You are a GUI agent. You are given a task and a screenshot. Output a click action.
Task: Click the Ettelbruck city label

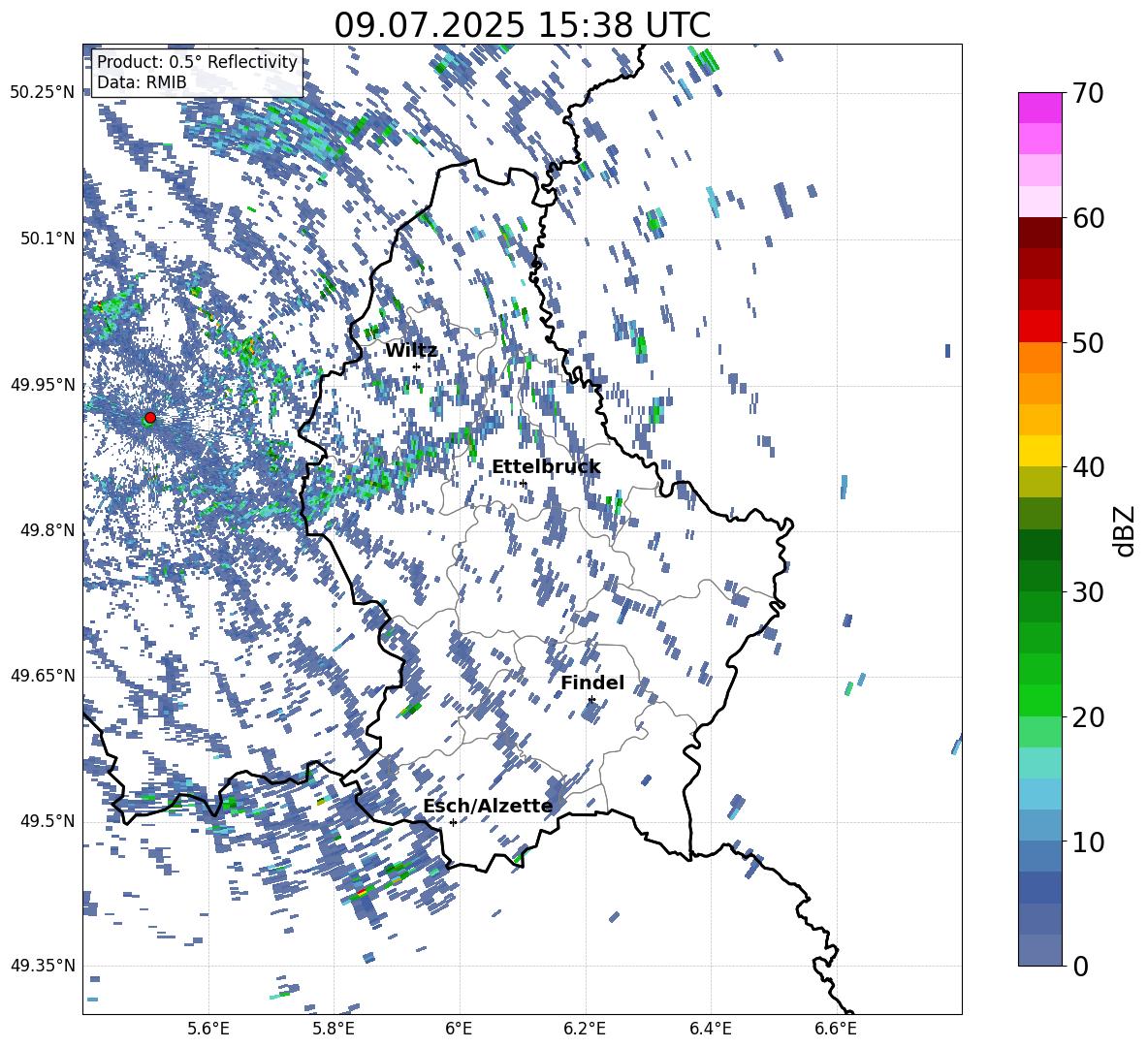coord(546,467)
